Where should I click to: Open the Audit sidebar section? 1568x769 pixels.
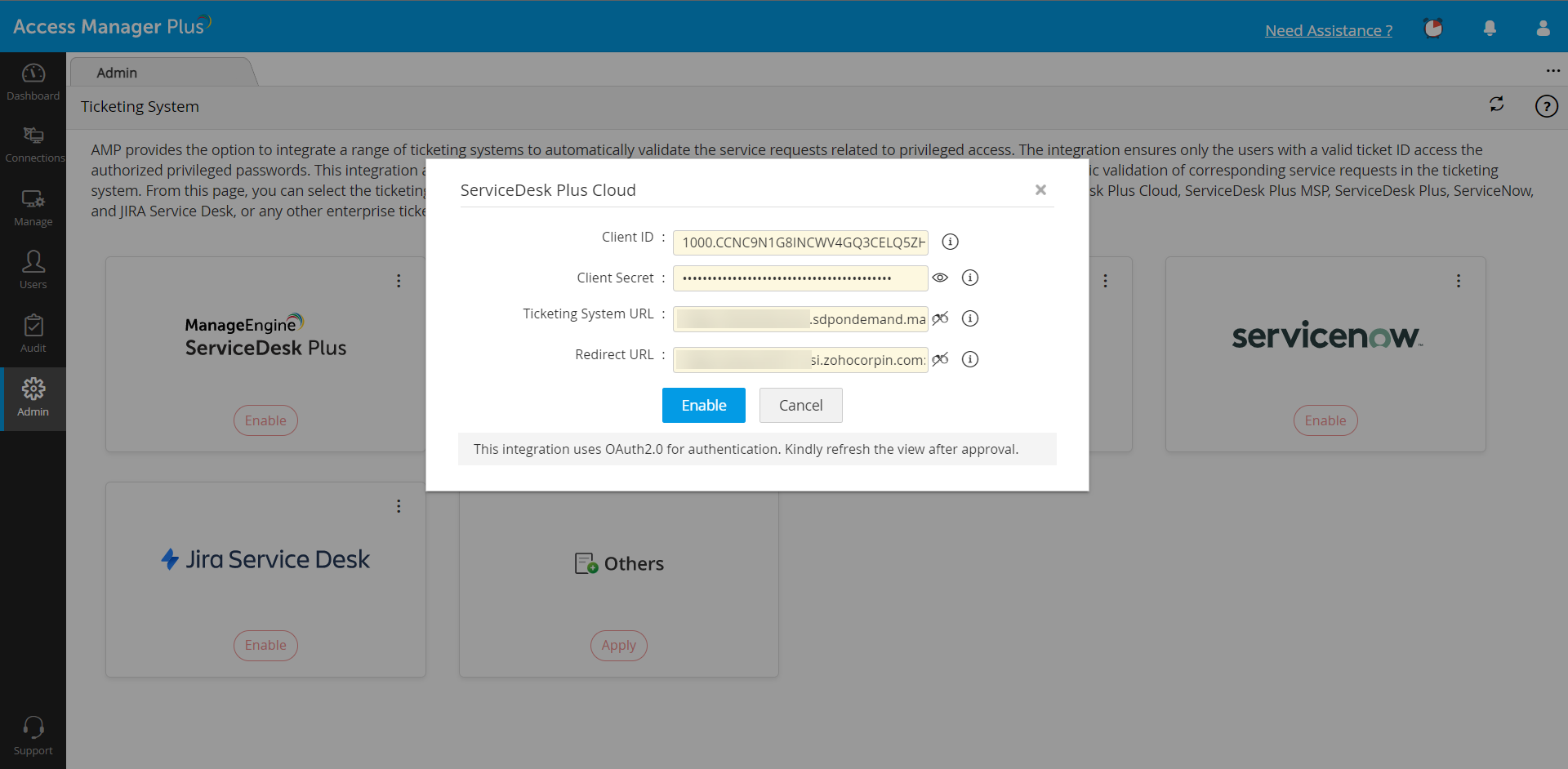coord(33,335)
